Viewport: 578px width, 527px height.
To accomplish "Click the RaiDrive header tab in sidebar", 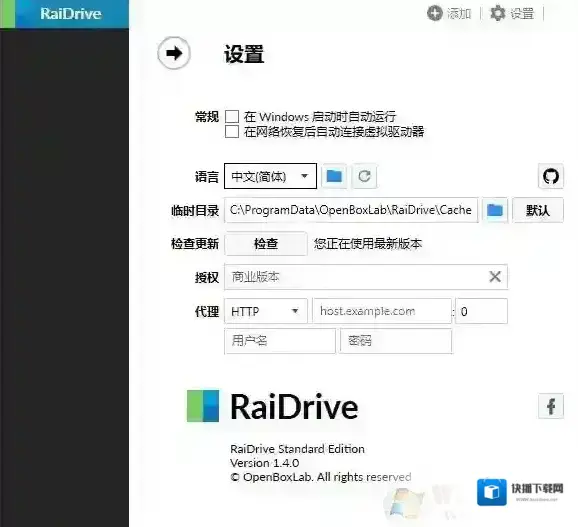I will click(65, 14).
